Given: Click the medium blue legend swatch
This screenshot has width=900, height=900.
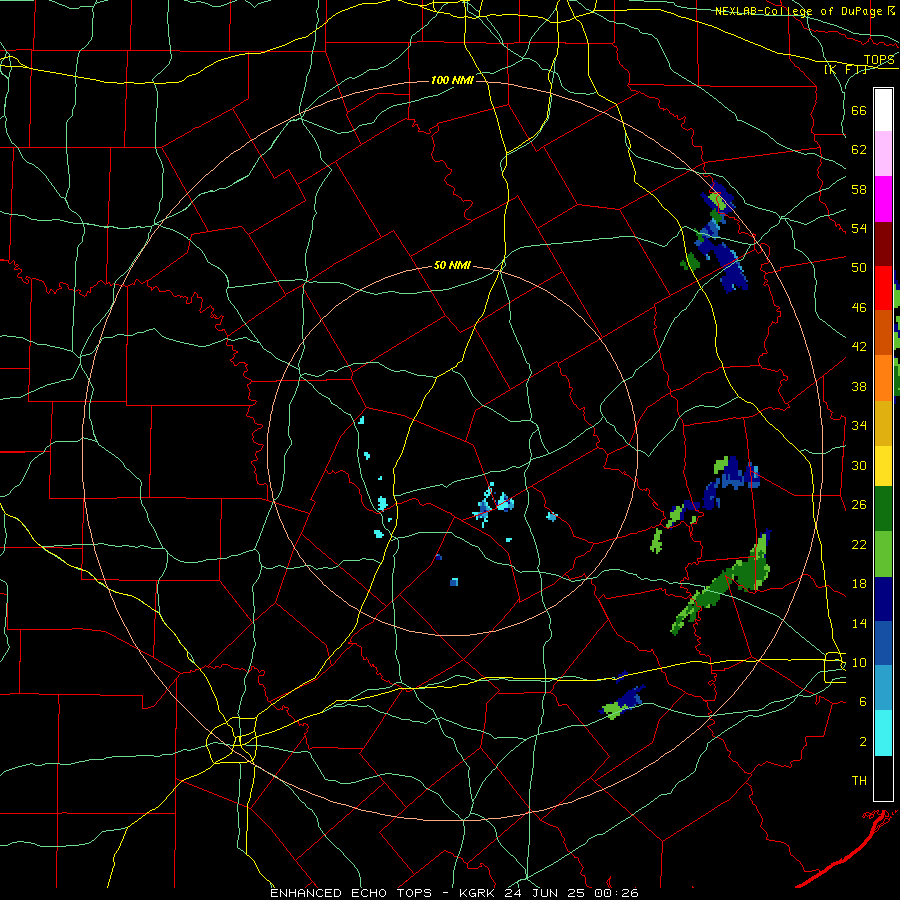Looking at the screenshot, I should click(x=883, y=643).
